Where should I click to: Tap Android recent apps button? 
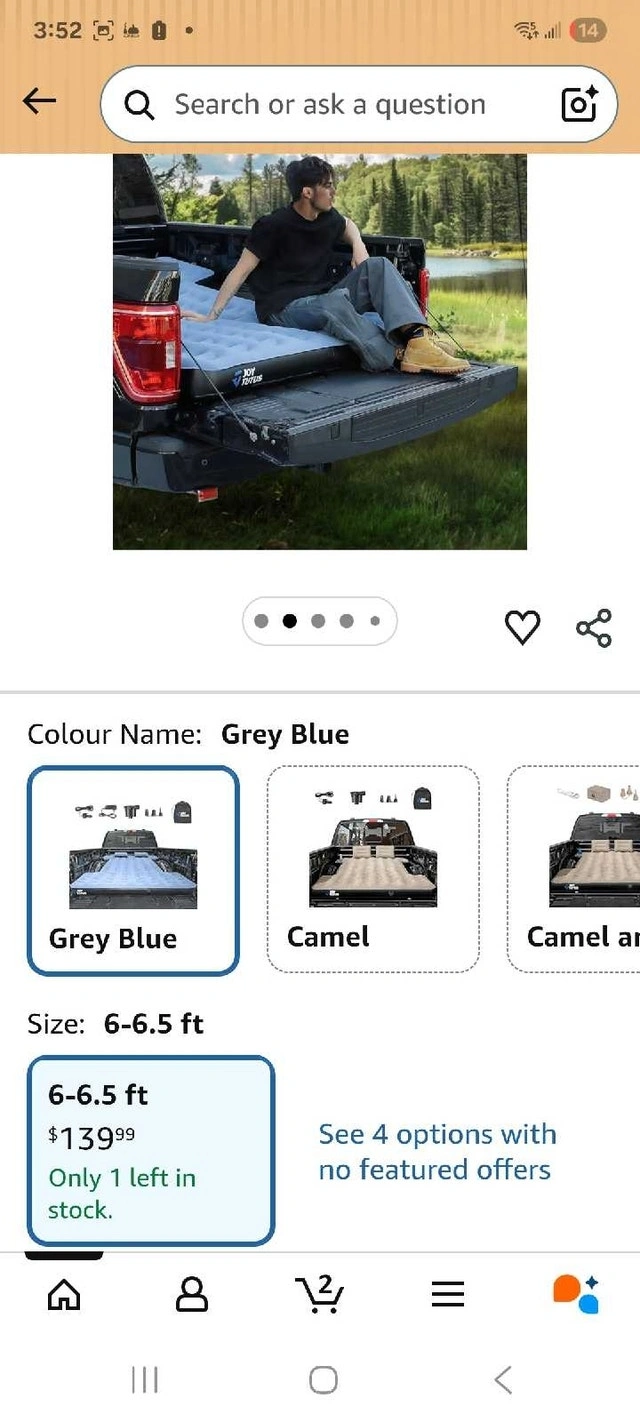(x=145, y=1381)
